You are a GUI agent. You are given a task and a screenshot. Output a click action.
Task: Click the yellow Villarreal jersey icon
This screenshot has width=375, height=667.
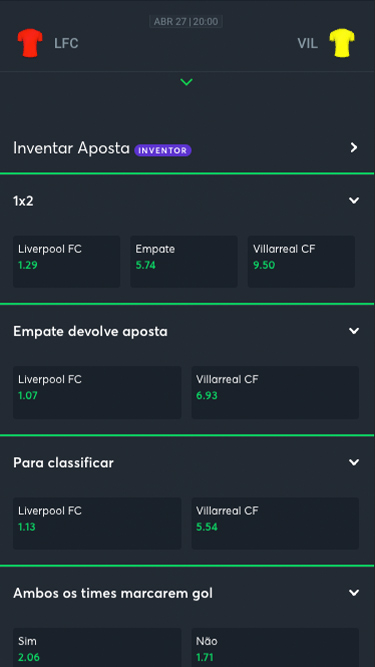coord(342,43)
